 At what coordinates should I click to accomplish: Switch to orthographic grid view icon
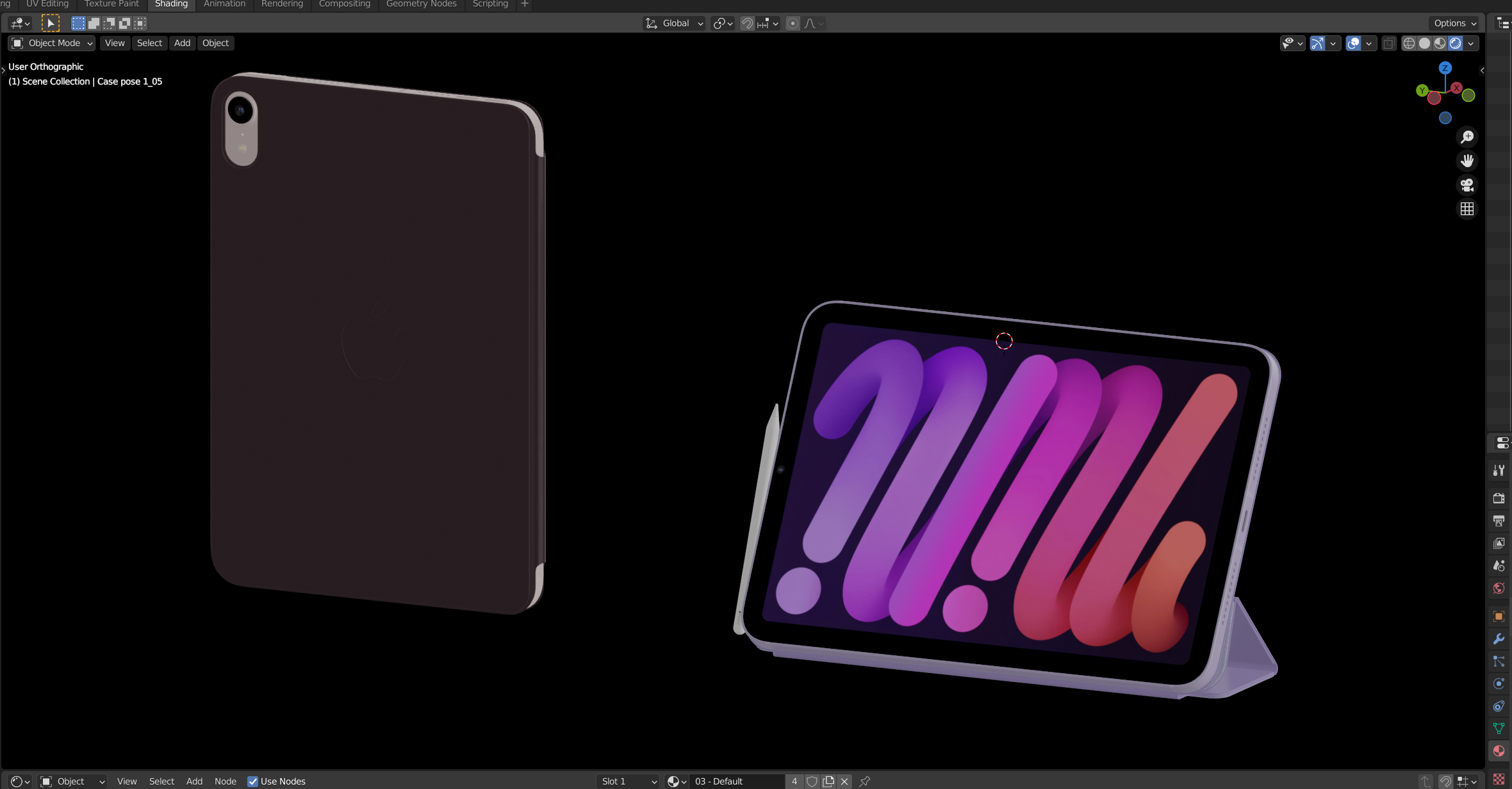pos(1467,209)
